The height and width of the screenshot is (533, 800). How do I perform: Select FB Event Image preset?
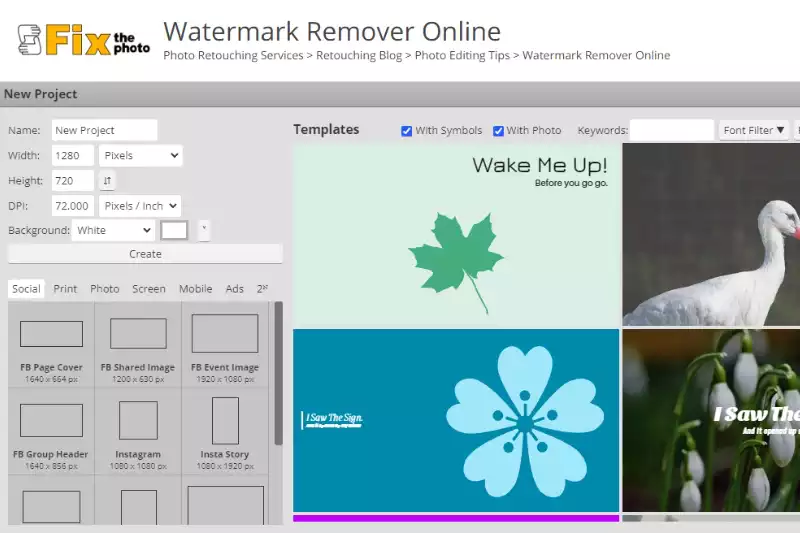[225, 345]
